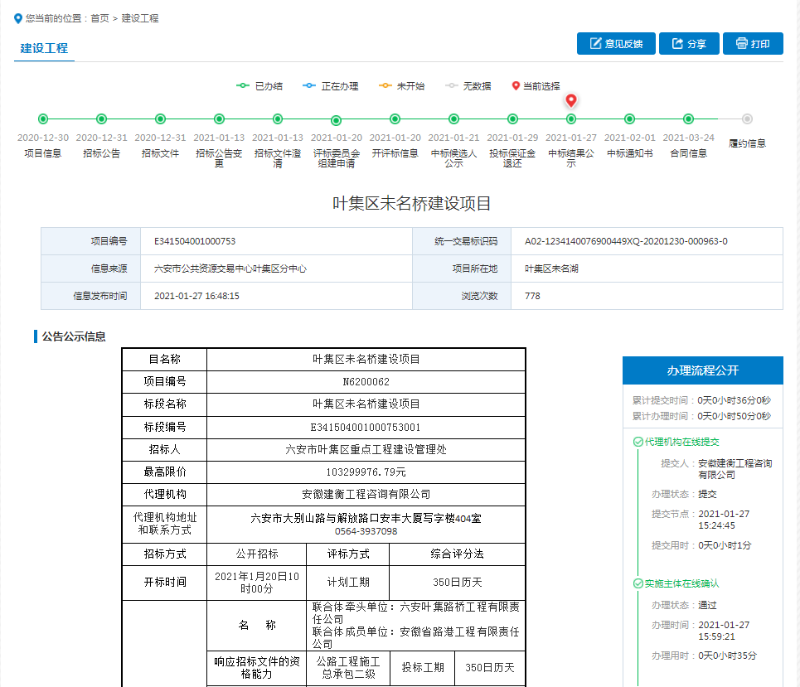Click the agency 安徽建衡工程咨询有限公司 in the table
The image size is (800, 687).
366,494
